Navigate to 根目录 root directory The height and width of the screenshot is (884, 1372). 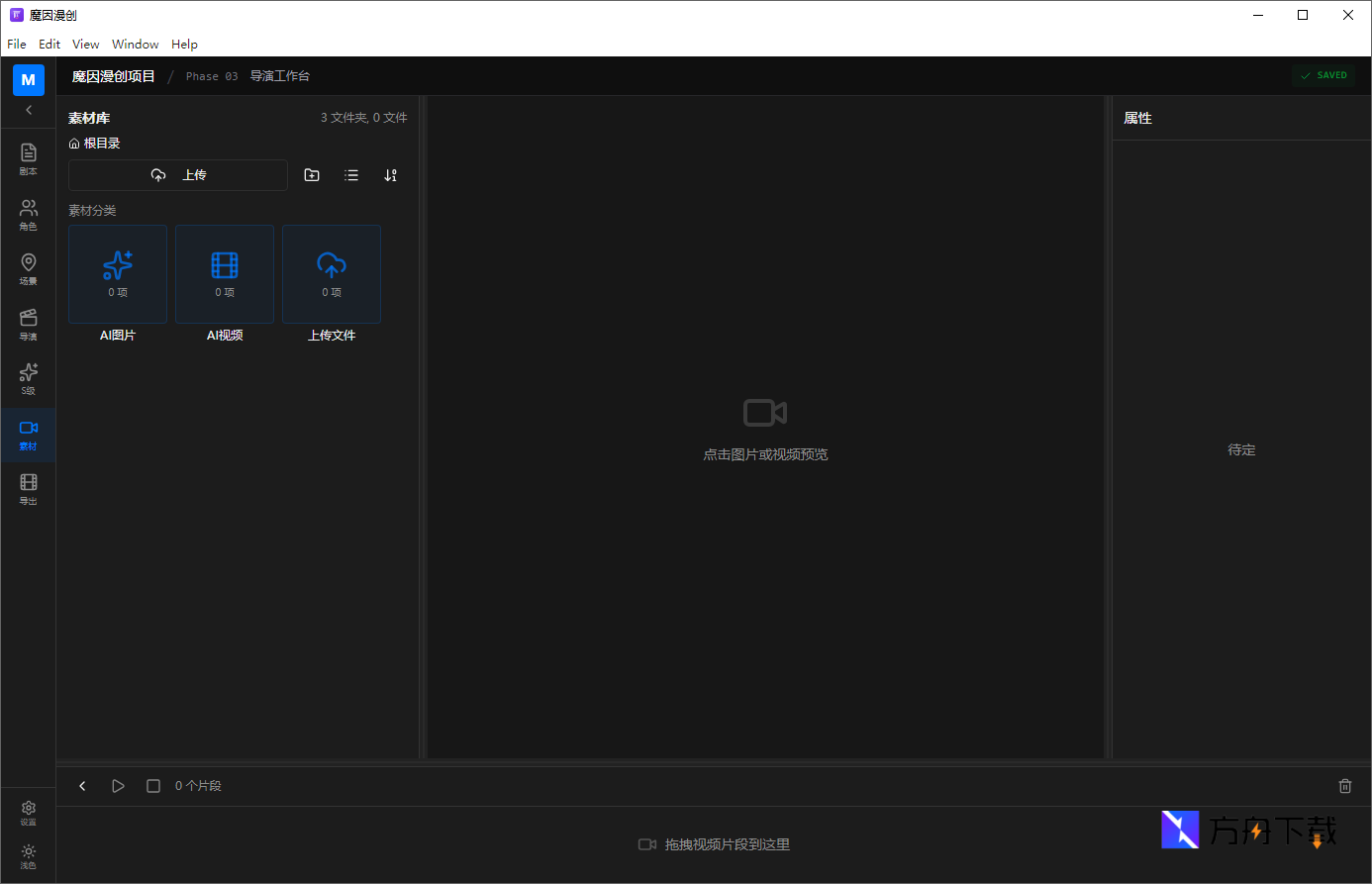point(95,144)
